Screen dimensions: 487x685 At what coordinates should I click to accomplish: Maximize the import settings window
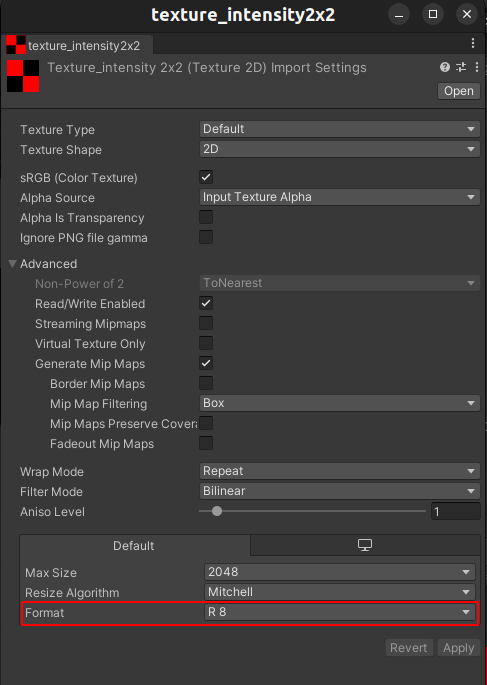[x=433, y=14]
